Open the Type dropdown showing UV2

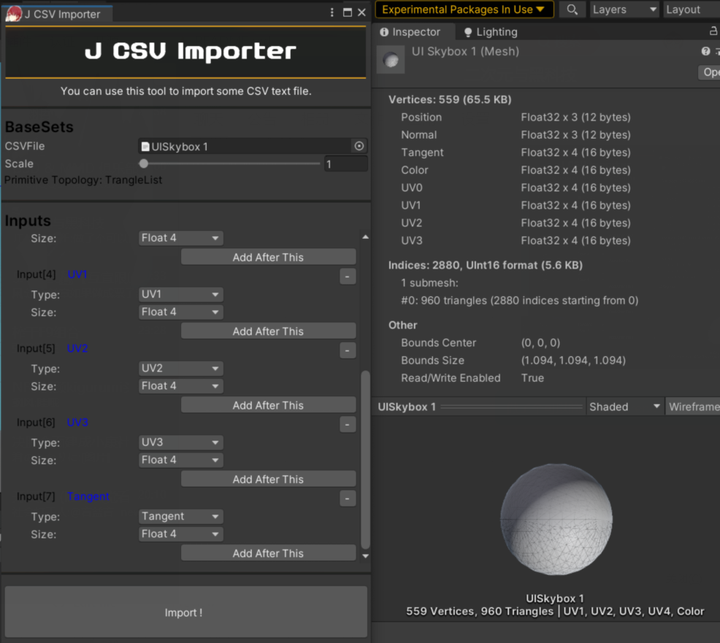click(181, 368)
